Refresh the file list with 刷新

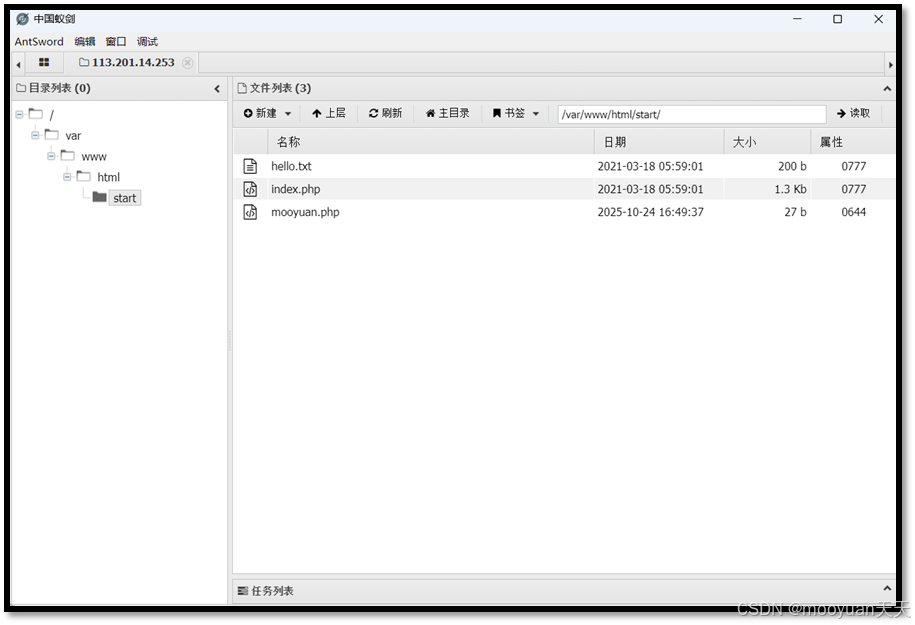tap(385, 113)
